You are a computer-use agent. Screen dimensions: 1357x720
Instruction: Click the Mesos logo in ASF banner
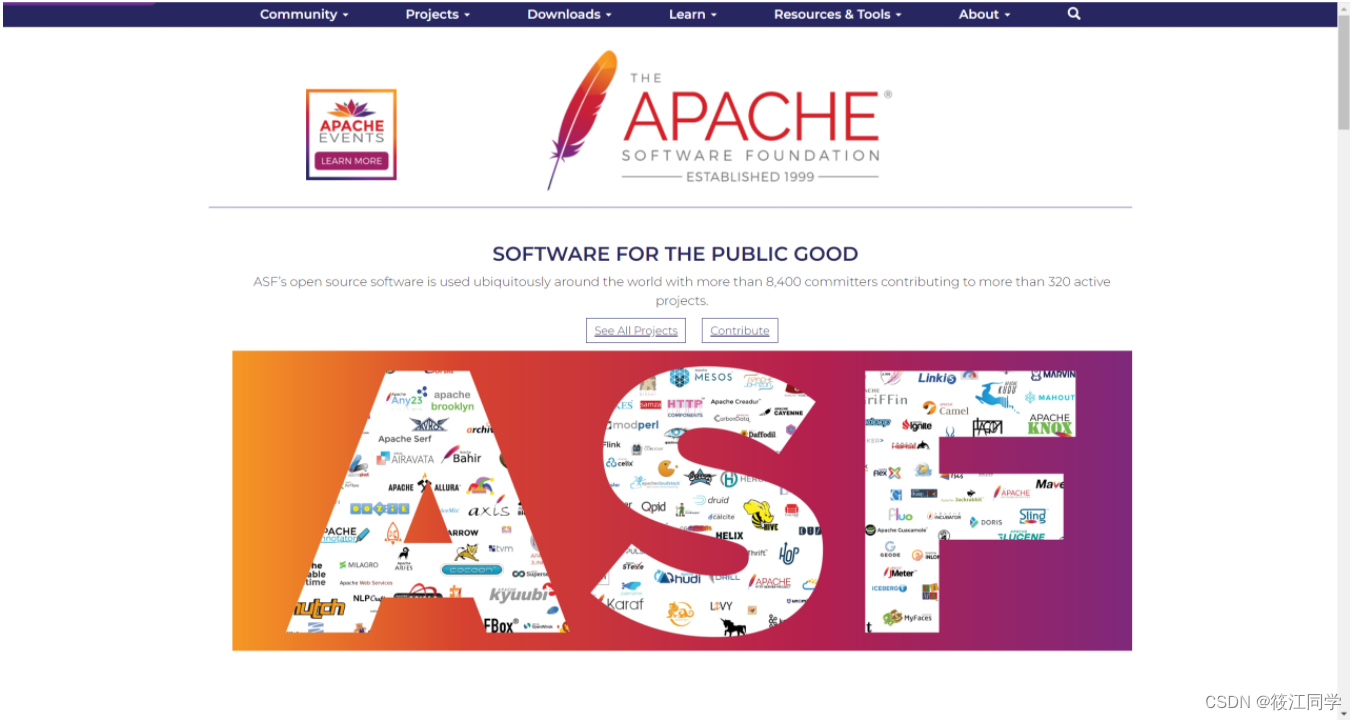point(702,377)
